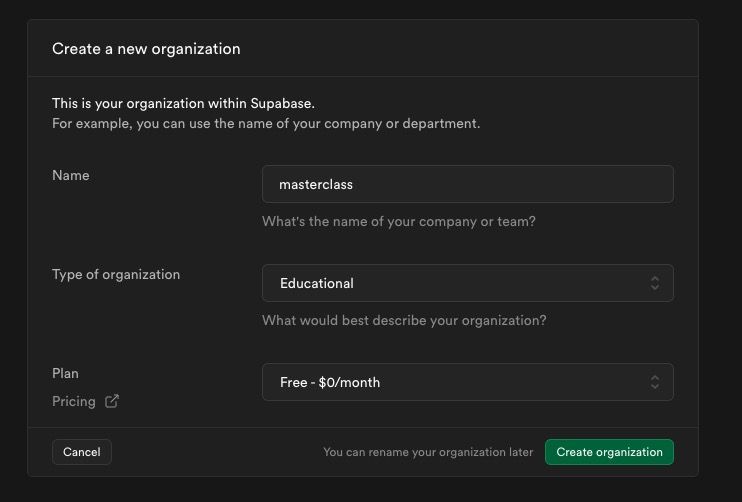Click the green Create organization button
Screen dimensions: 742x502
pyautogui.click(x=609, y=452)
